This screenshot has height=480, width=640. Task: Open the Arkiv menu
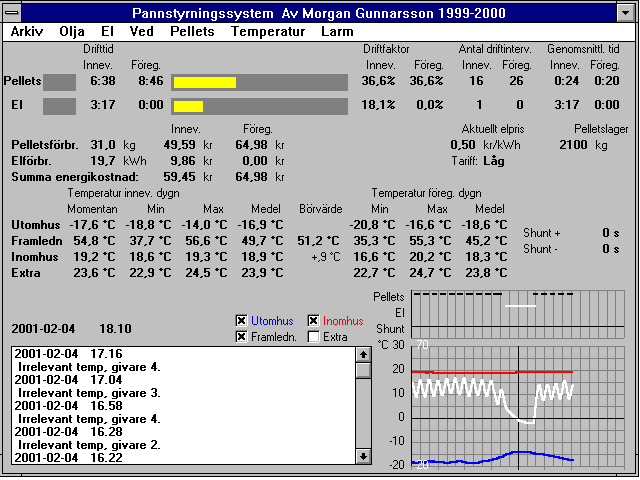pyautogui.click(x=27, y=31)
